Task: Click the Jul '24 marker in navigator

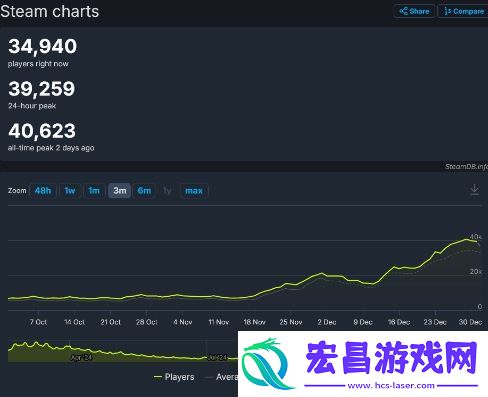Action: point(217,358)
